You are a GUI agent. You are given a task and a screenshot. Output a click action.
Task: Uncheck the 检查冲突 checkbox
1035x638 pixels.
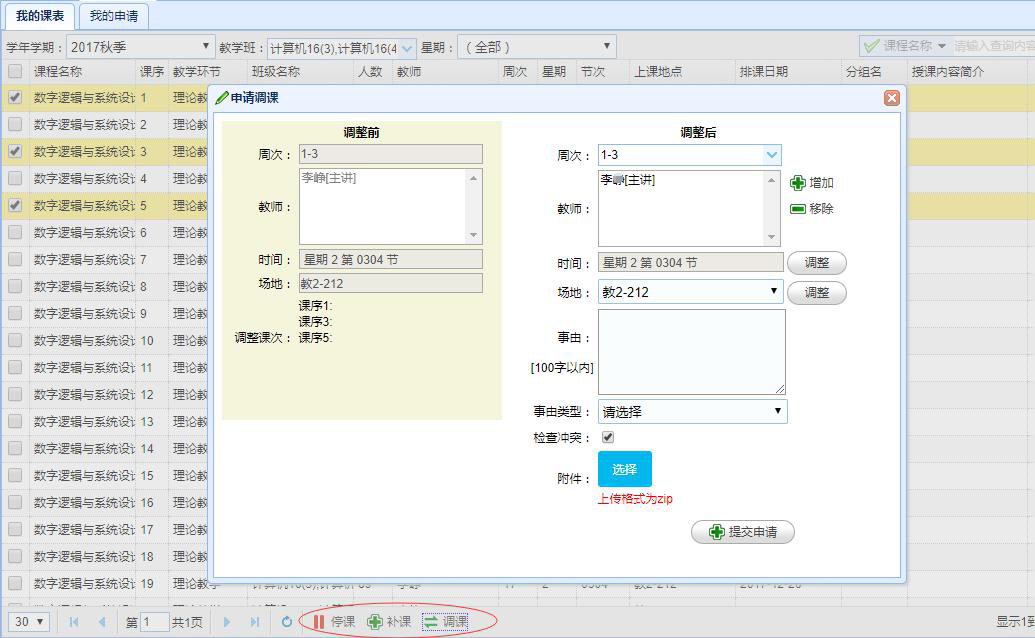point(608,437)
